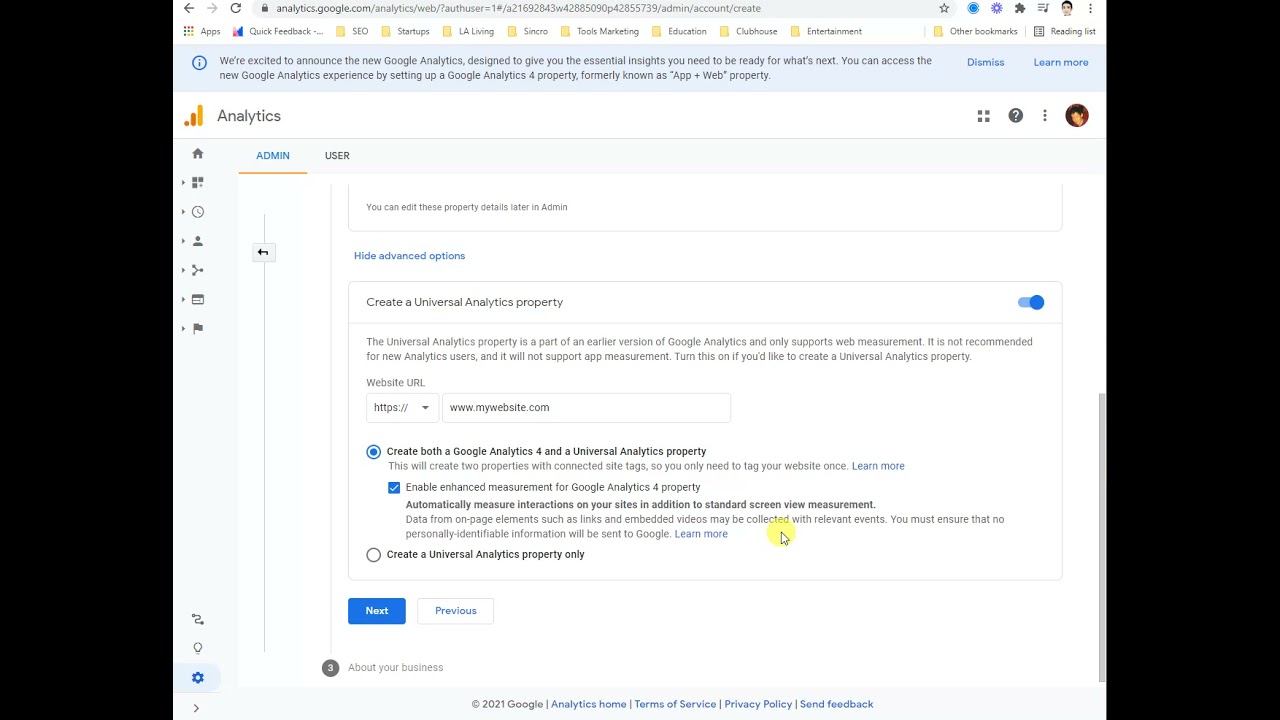
Task: Switch to the USER tab
Action: click(x=337, y=156)
